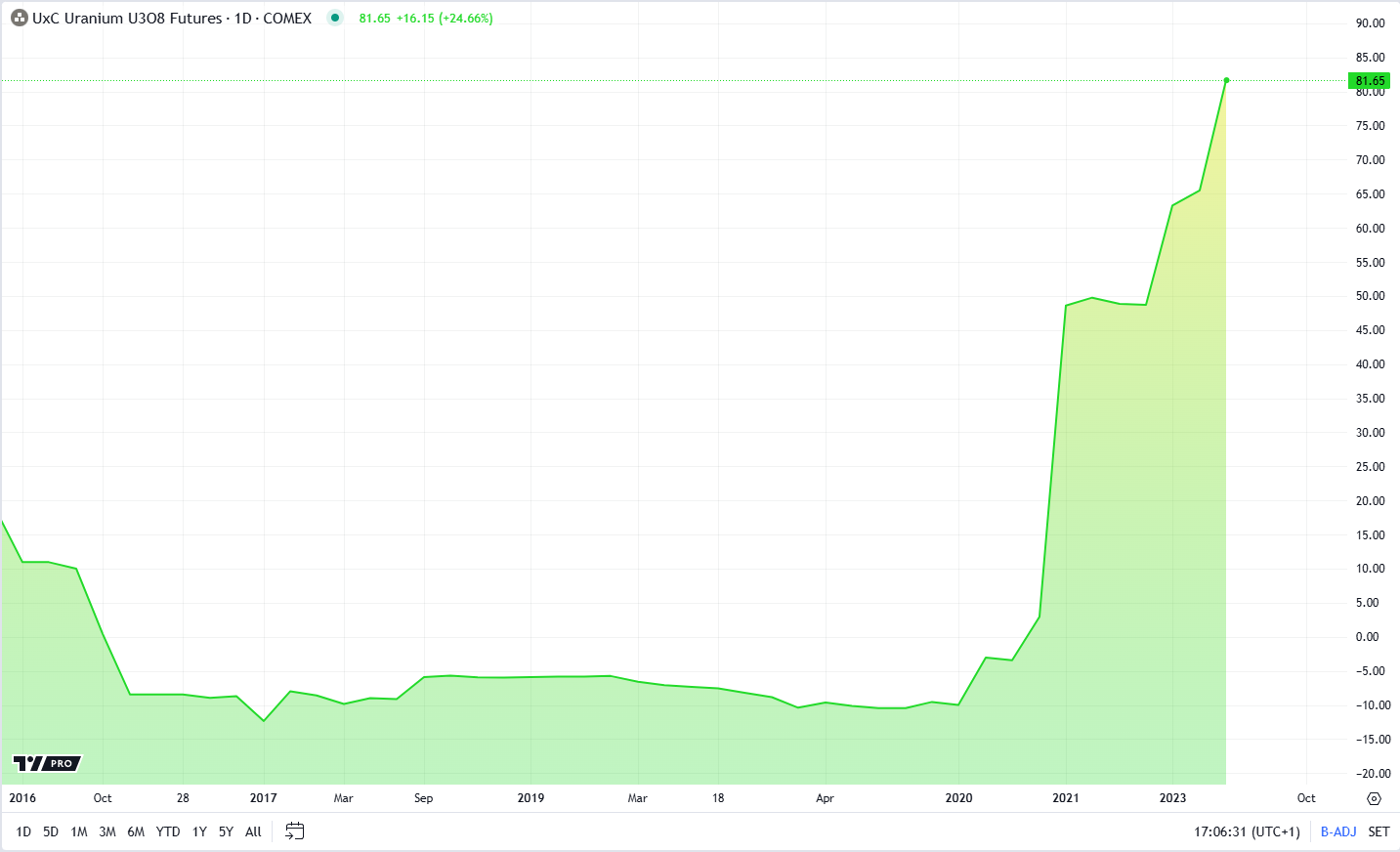Open timezone menu at 17:06:31 (UTC+1)
The image size is (1400, 852).
coord(1247,831)
